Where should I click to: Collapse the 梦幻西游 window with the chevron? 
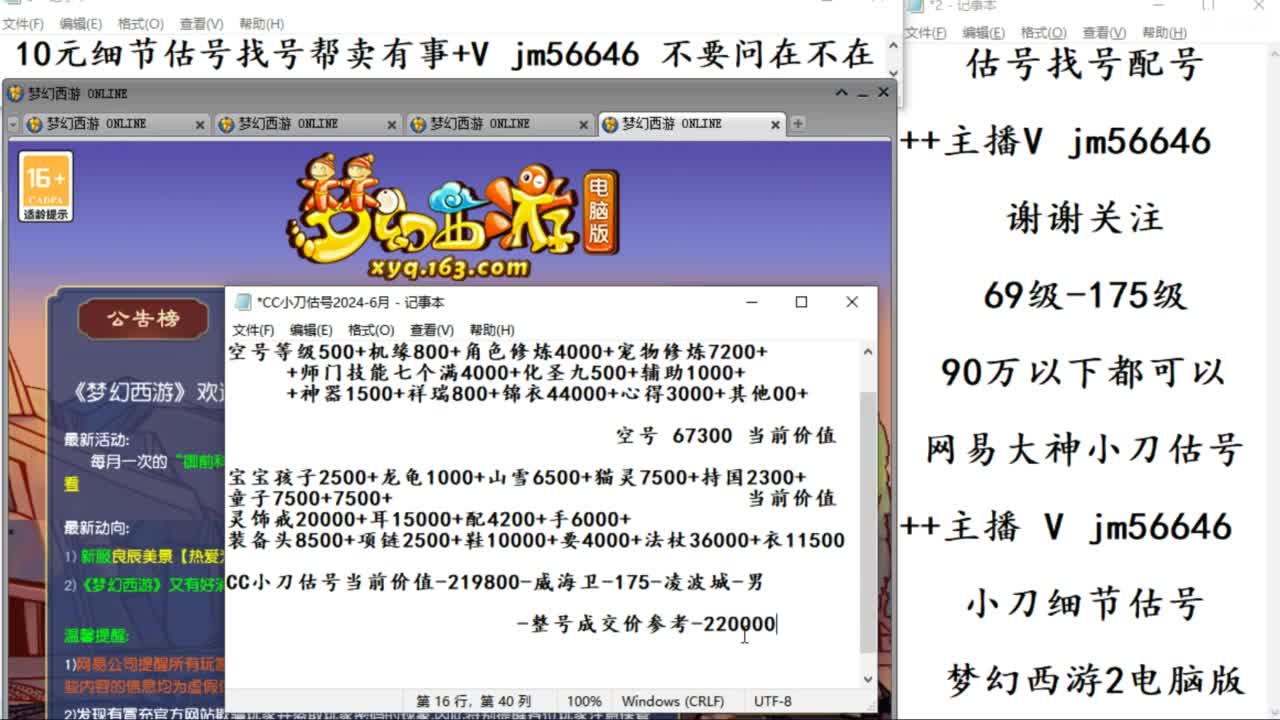(x=842, y=92)
